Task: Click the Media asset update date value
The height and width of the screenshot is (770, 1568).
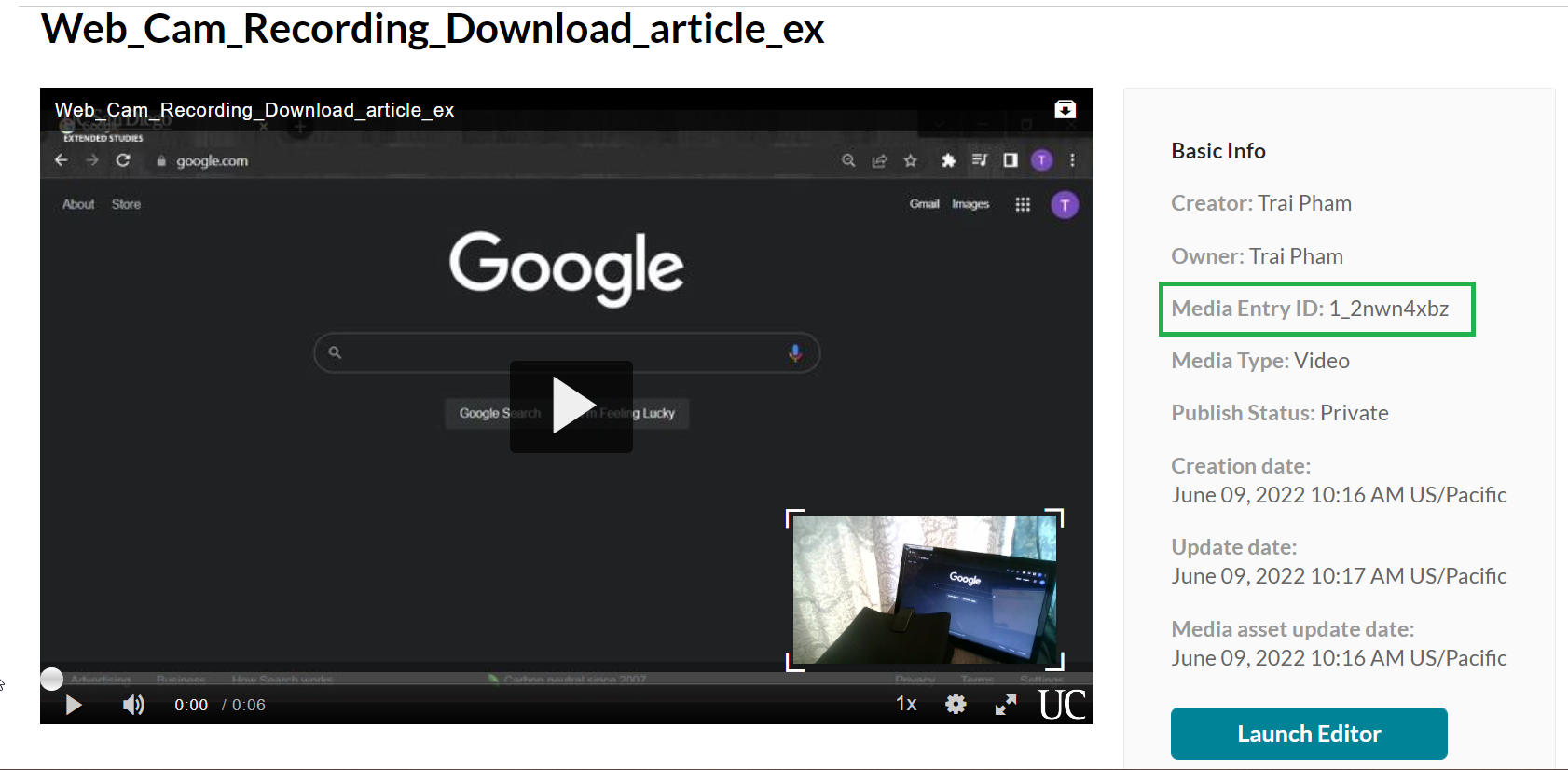Action: click(x=1339, y=658)
